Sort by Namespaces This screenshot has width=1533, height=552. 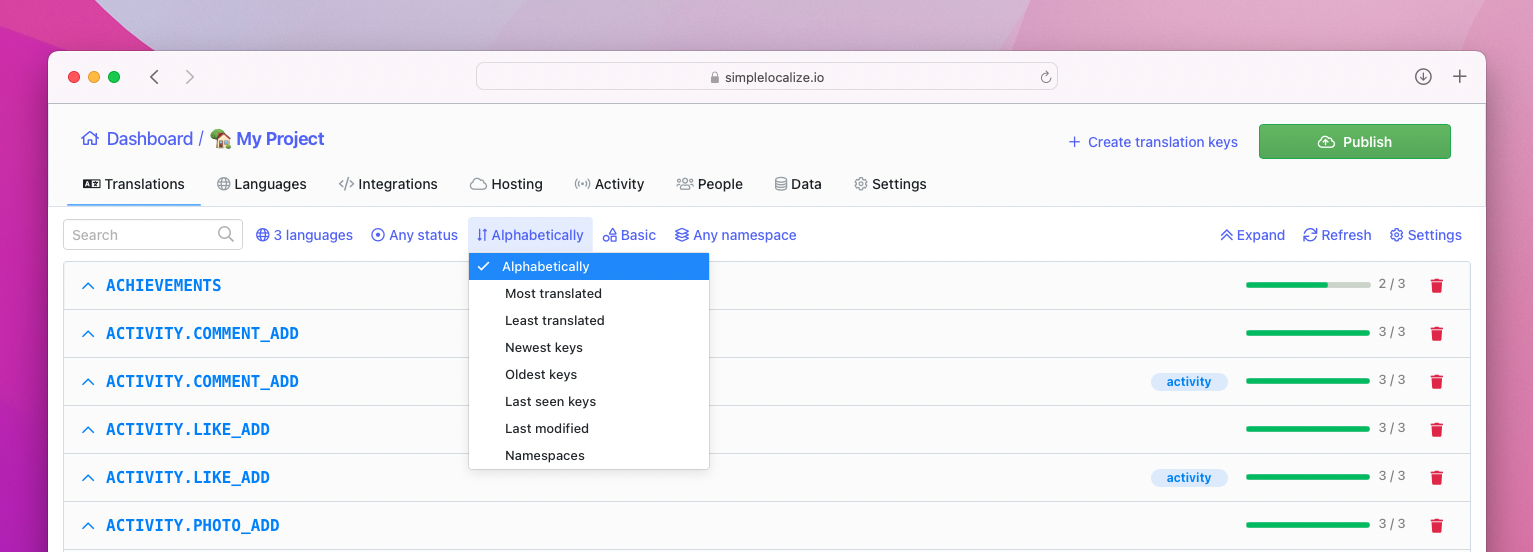point(589,456)
